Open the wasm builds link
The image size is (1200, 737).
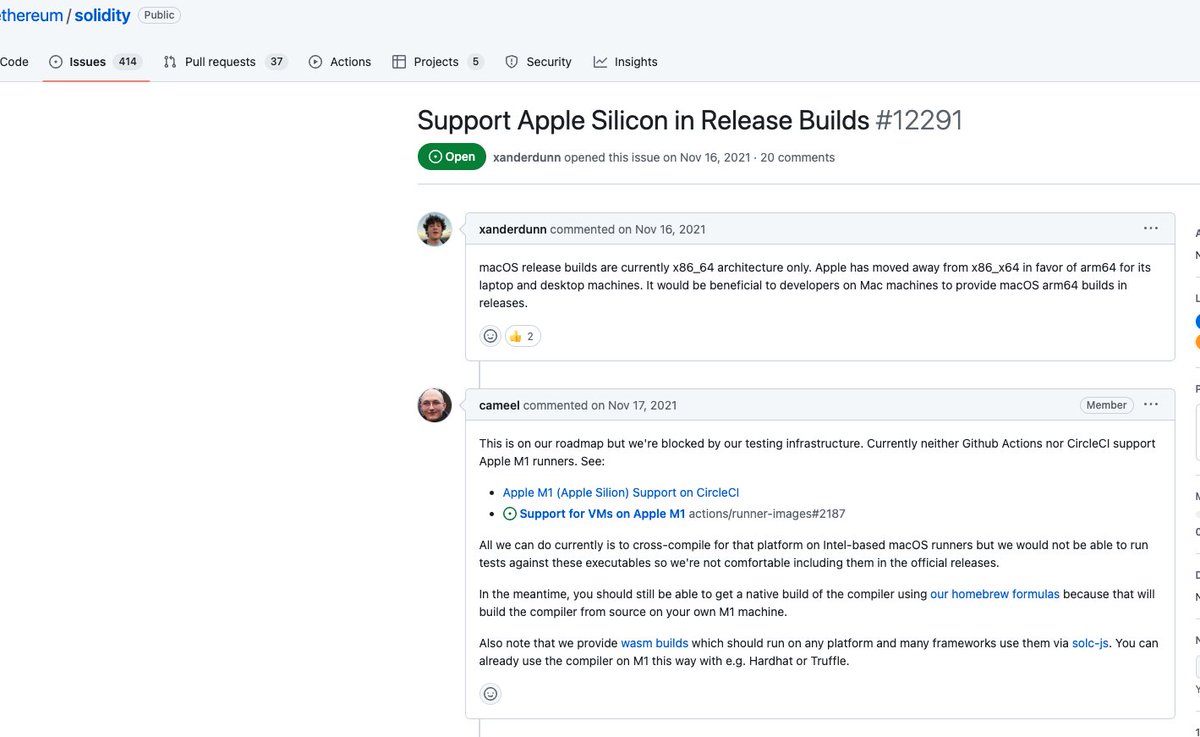coord(654,642)
